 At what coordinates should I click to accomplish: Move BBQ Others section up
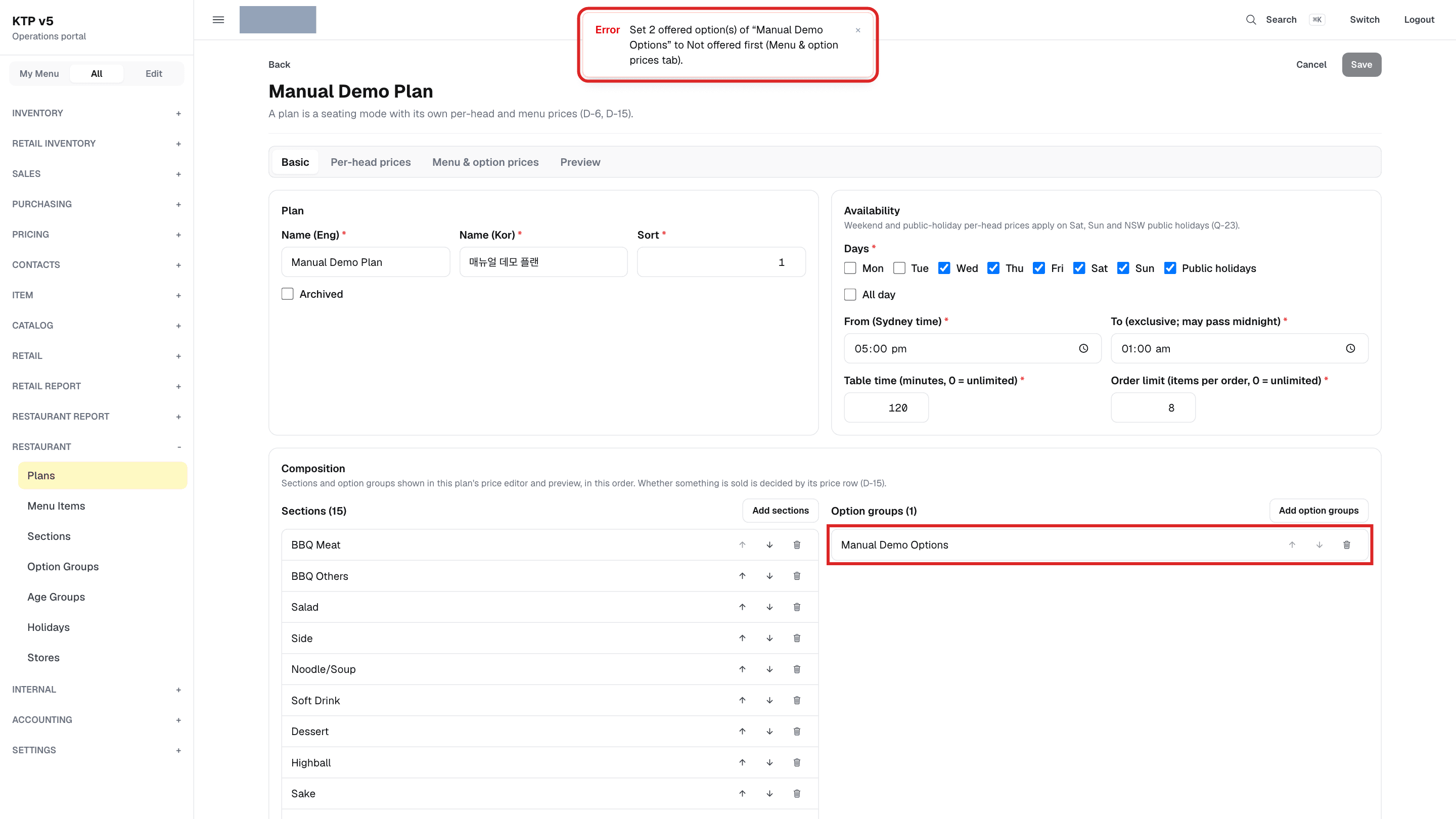click(742, 576)
